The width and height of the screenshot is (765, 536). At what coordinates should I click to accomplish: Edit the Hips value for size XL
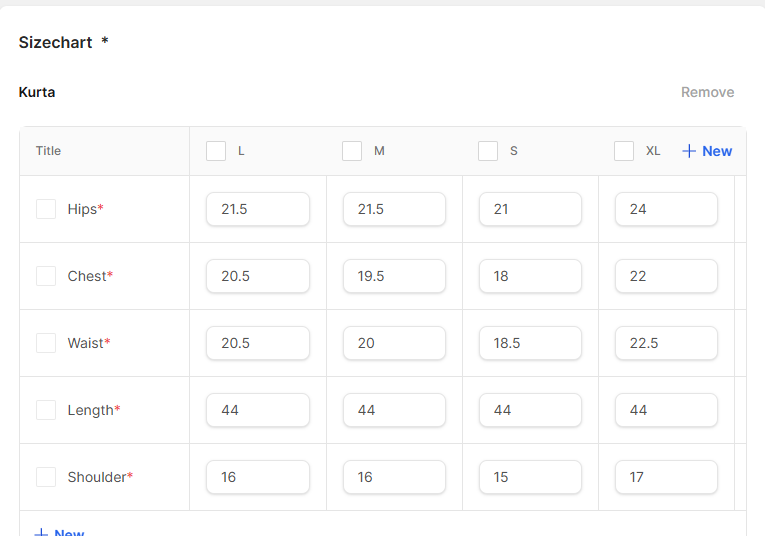666,209
